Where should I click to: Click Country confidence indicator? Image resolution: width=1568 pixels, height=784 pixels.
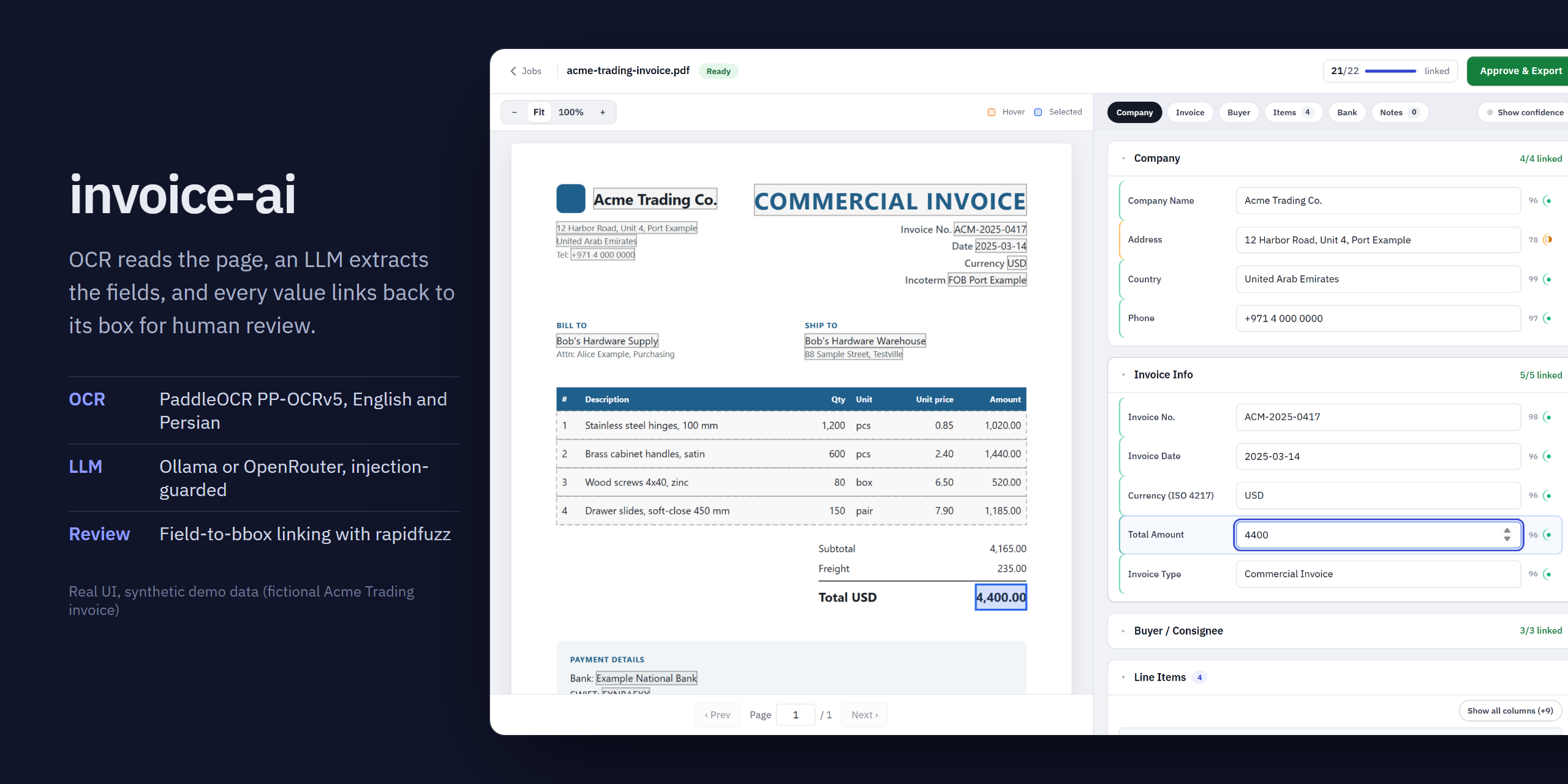point(1548,279)
